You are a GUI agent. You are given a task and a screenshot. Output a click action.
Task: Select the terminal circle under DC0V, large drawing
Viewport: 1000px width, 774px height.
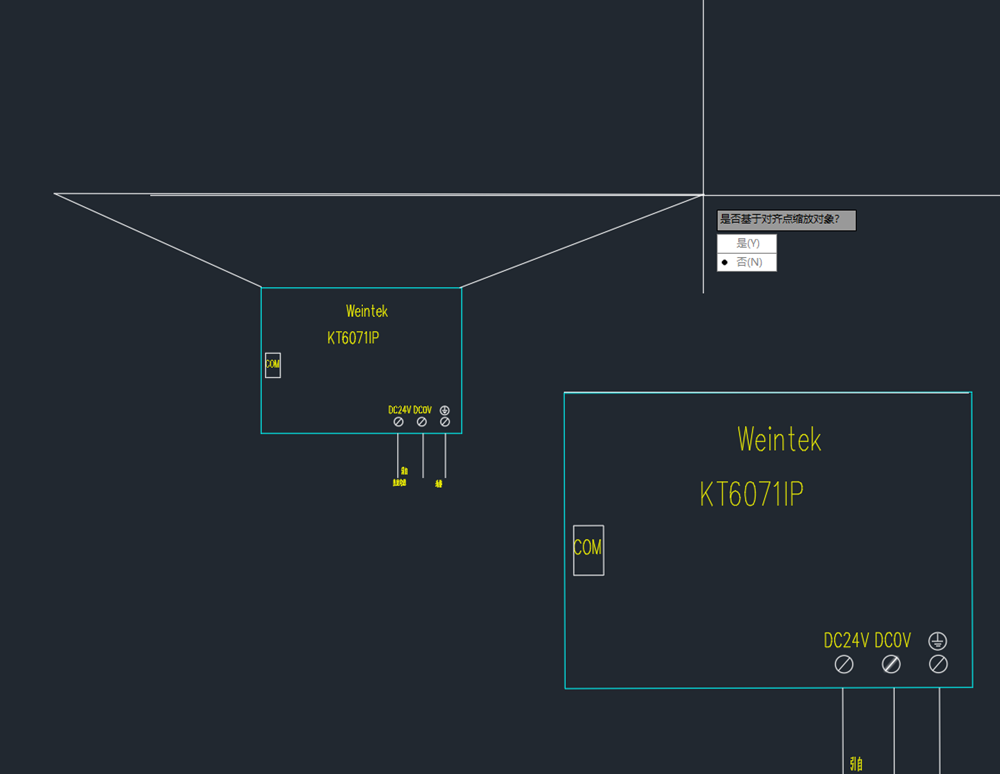click(x=891, y=664)
